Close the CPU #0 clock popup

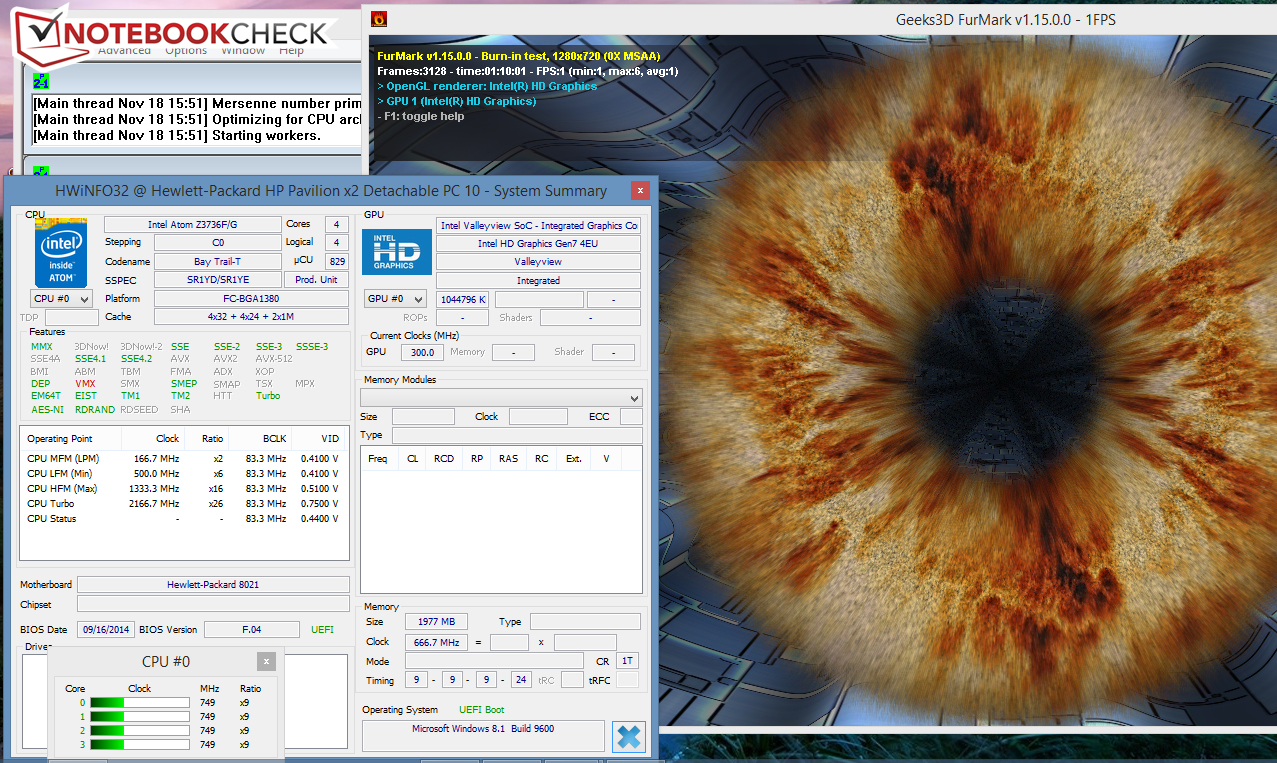(x=265, y=661)
